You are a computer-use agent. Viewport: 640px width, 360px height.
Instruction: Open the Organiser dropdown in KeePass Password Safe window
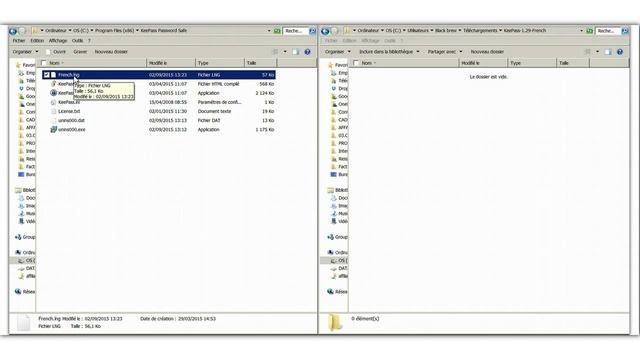[x=25, y=52]
